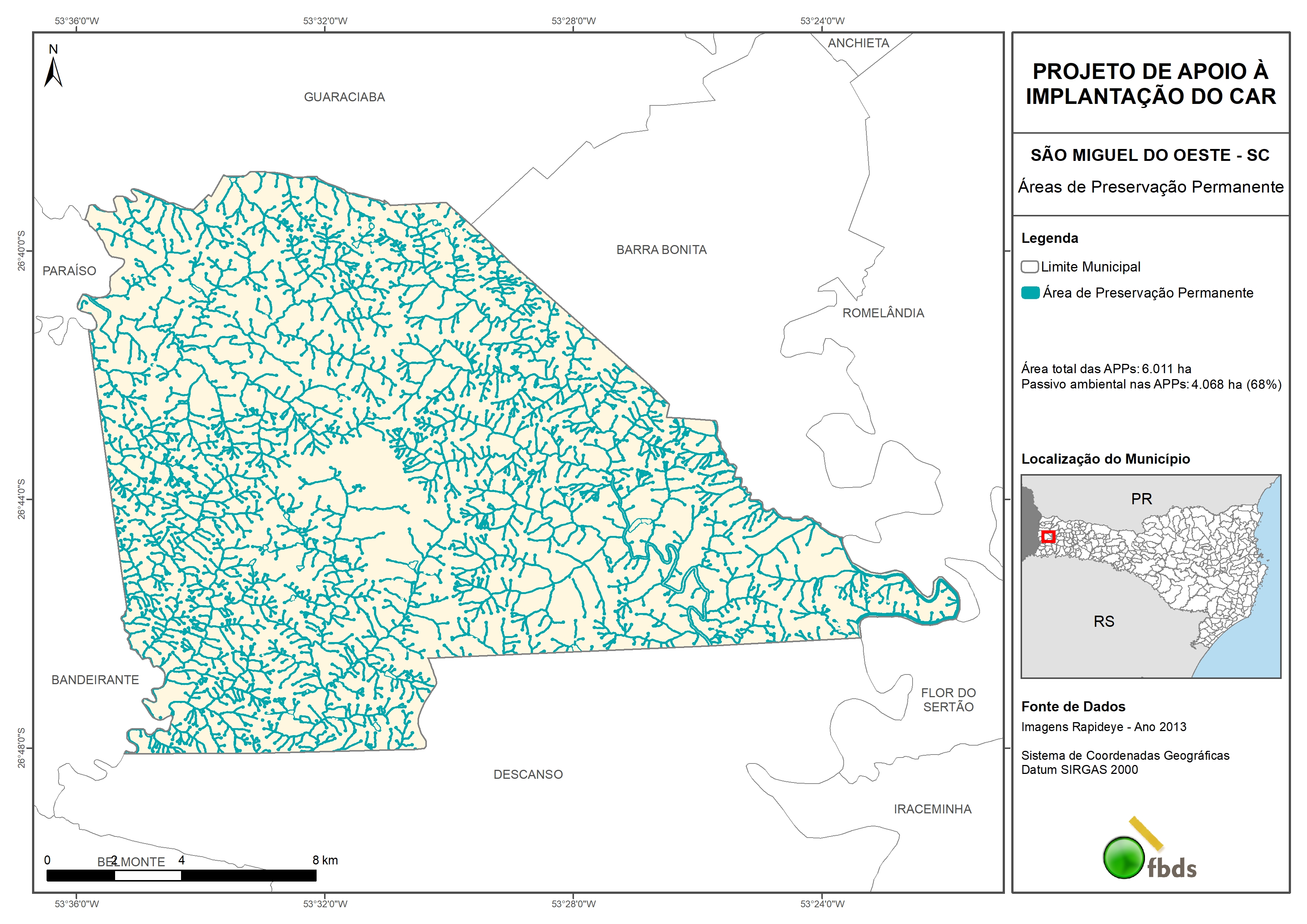1307x924 pixels.
Task: Click the teal Preservação Permanente legend swatch
Action: click(x=1030, y=293)
